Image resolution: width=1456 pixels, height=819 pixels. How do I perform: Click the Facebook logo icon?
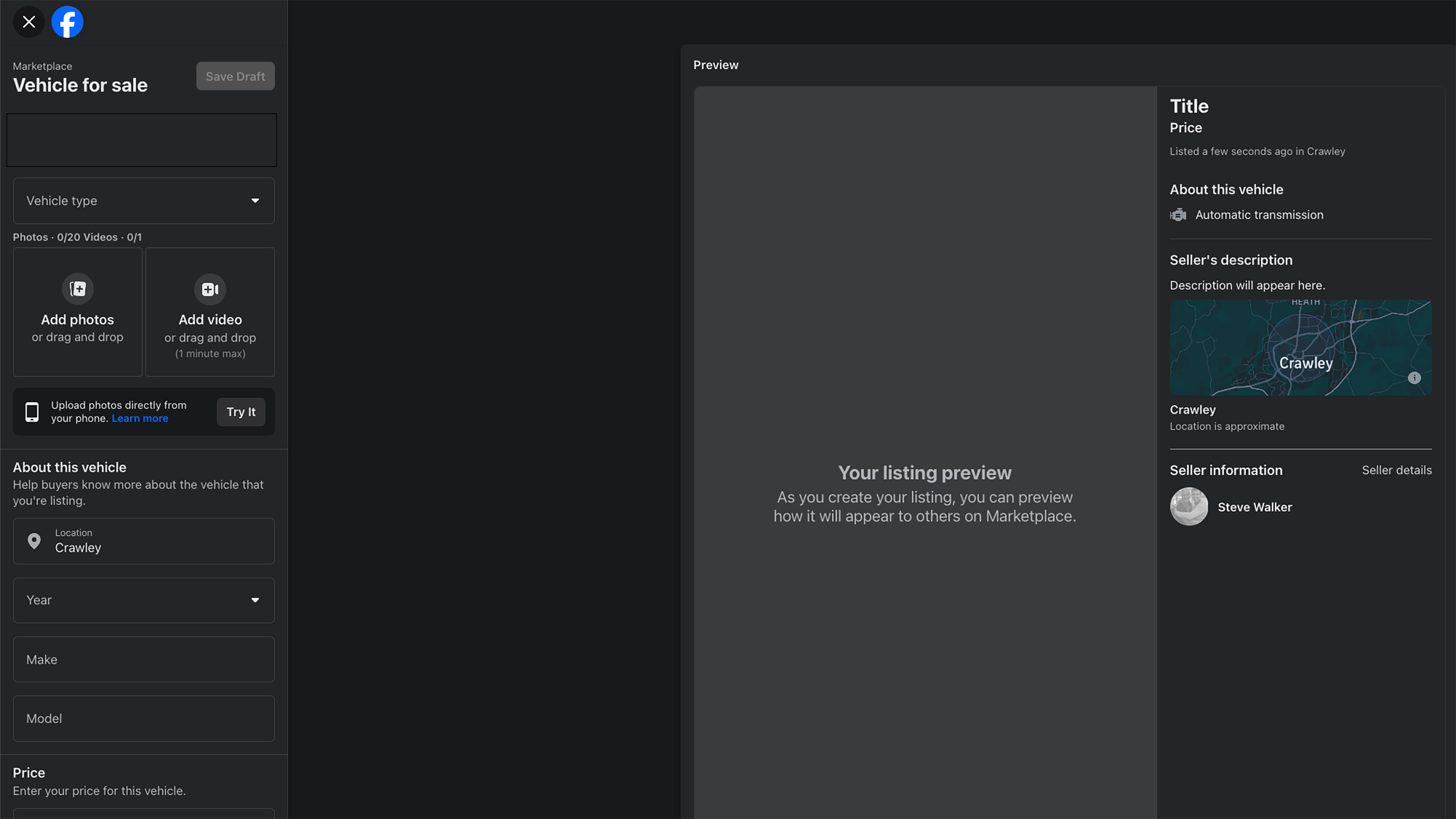[67, 22]
